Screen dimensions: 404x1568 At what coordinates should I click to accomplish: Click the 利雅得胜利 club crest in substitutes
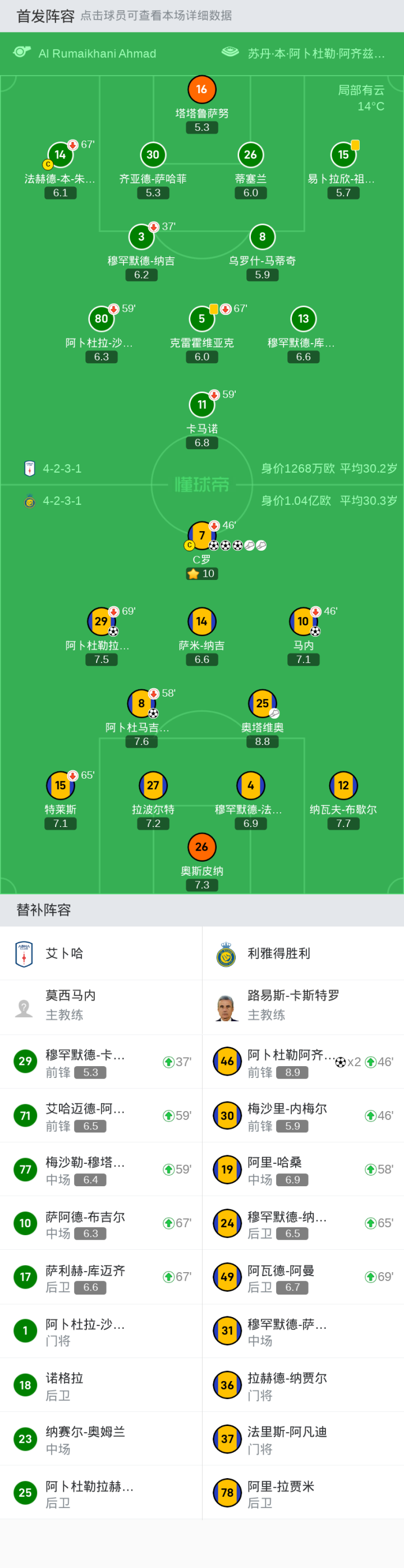click(226, 953)
